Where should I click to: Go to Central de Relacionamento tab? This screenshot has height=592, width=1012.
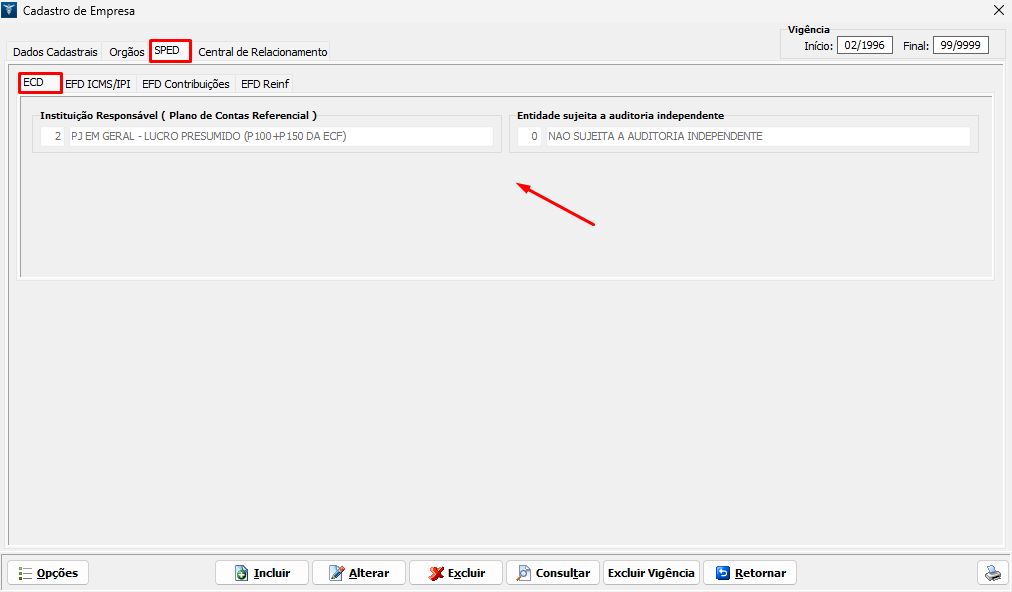[x=262, y=52]
